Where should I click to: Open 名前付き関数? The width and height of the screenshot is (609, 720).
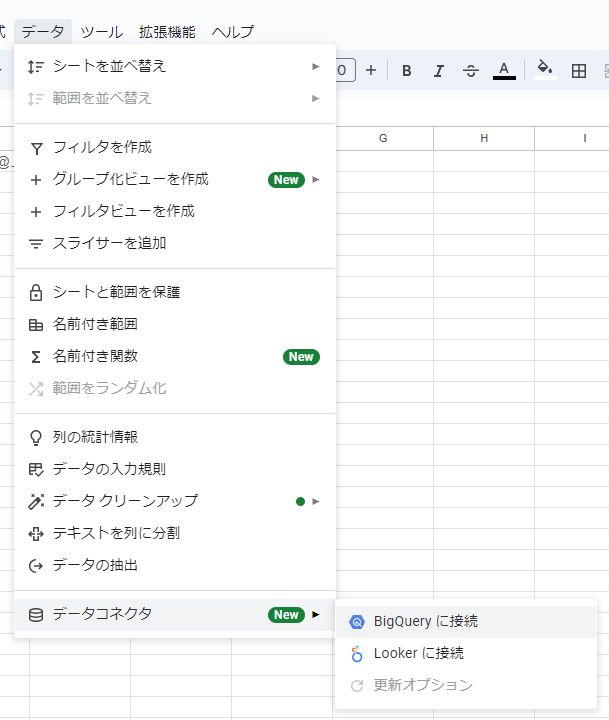[175, 356]
